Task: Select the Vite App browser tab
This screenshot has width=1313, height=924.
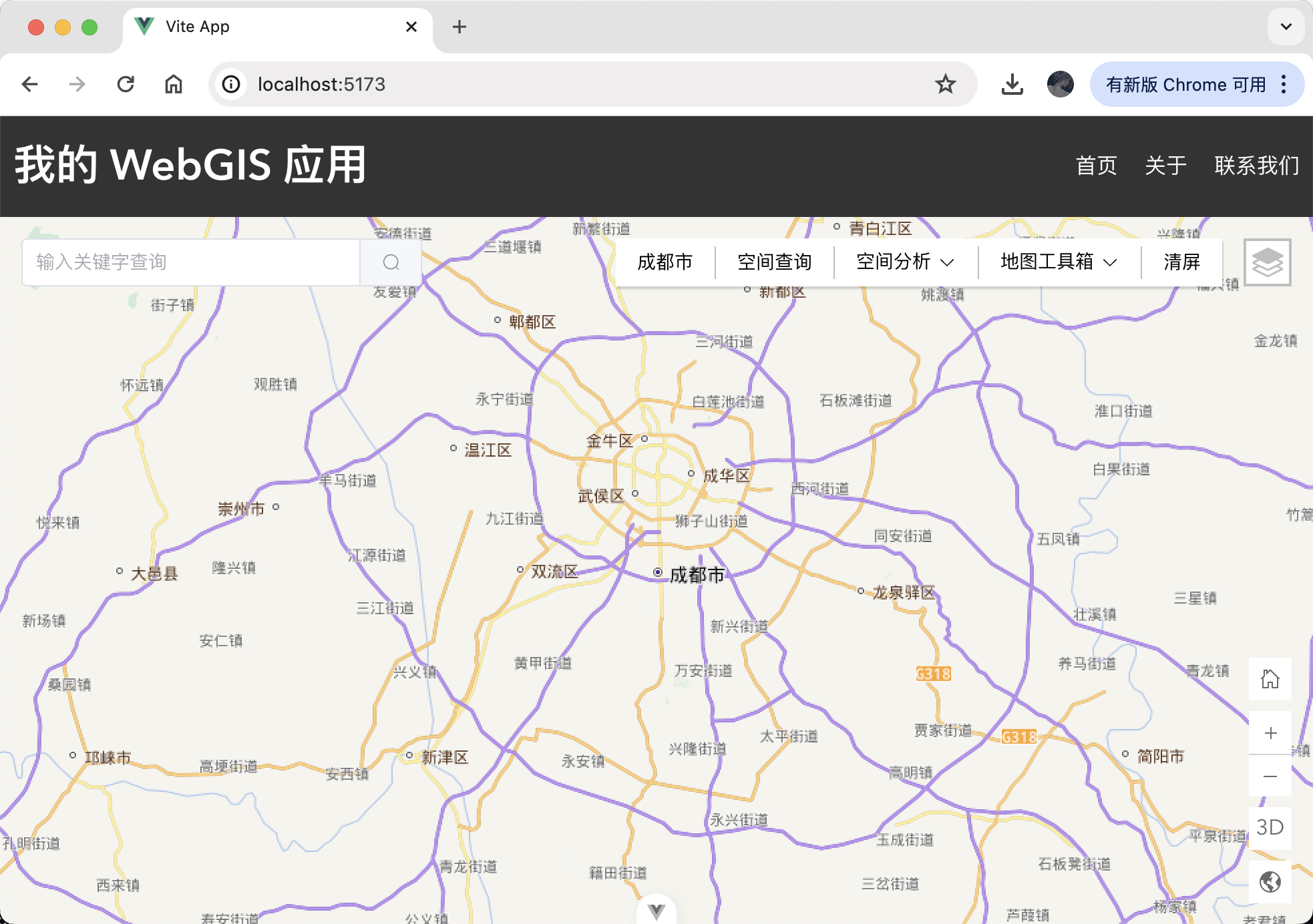Action: coord(278,27)
